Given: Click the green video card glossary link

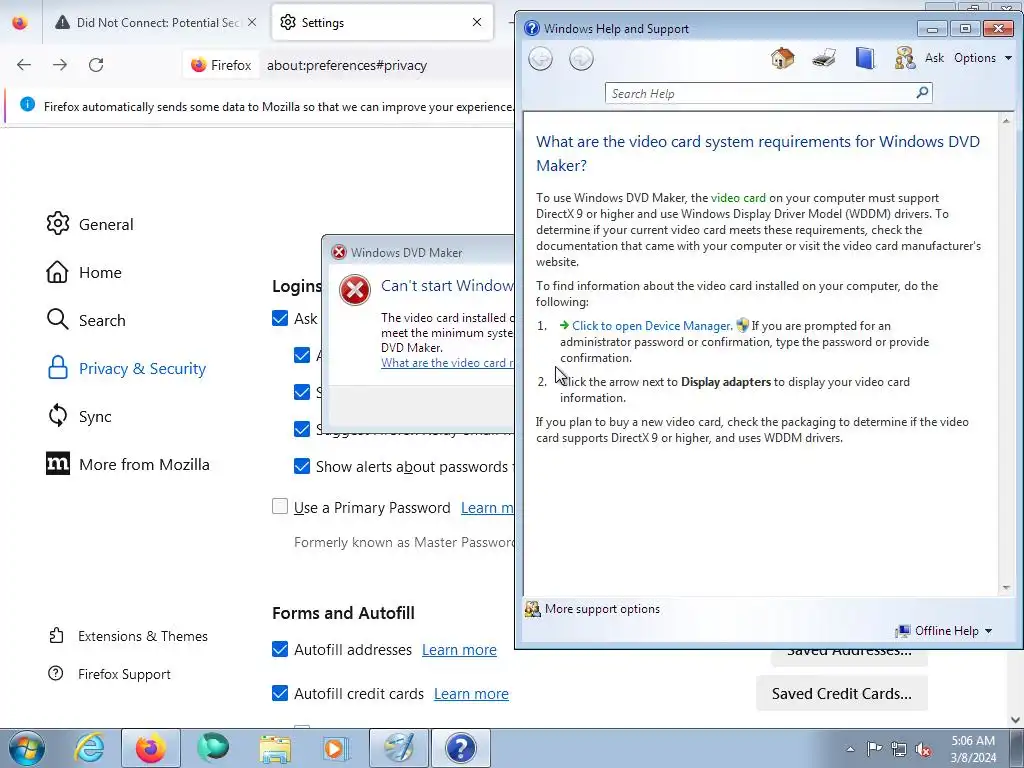Looking at the screenshot, I should point(738,198).
